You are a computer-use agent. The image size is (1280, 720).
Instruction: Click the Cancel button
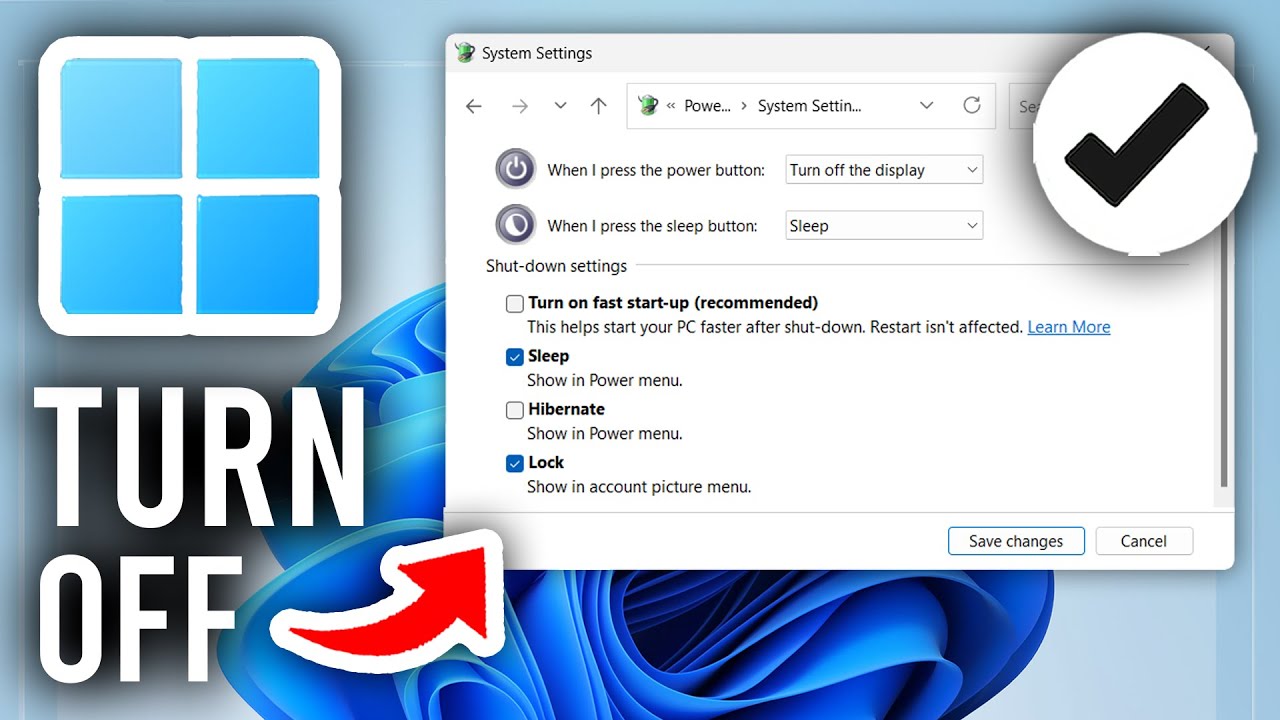click(x=1144, y=541)
